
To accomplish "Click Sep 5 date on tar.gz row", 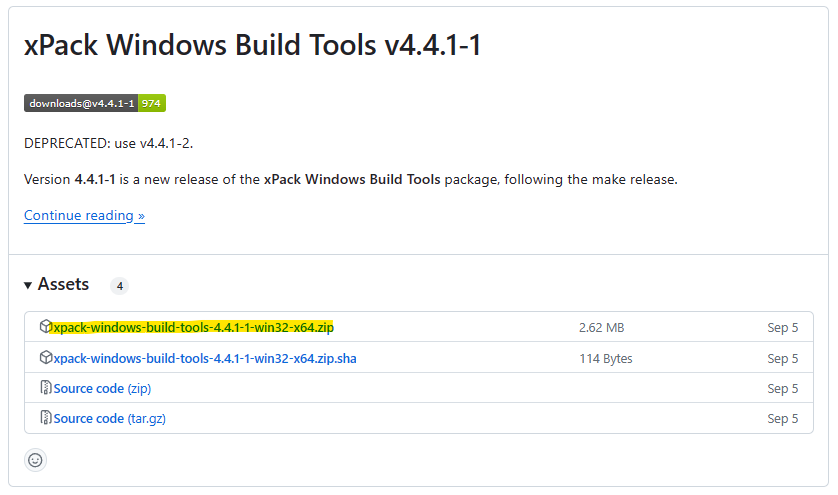I will (x=782, y=419).
